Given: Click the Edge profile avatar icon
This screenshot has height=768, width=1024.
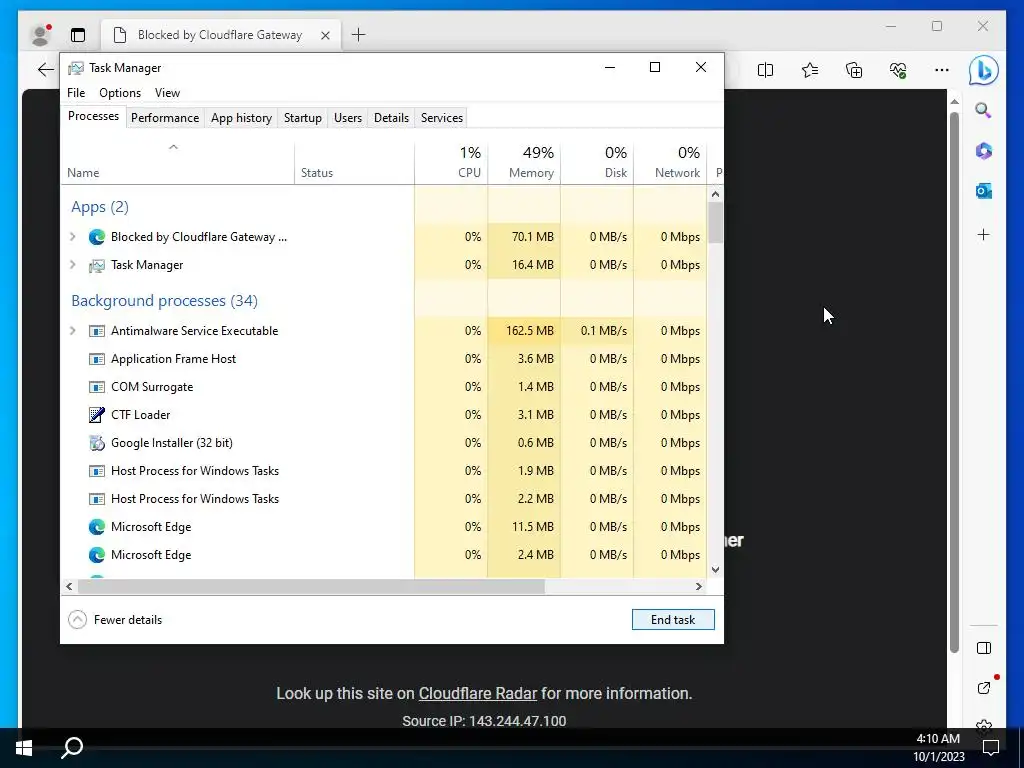Looking at the screenshot, I should (x=41, y=35).
